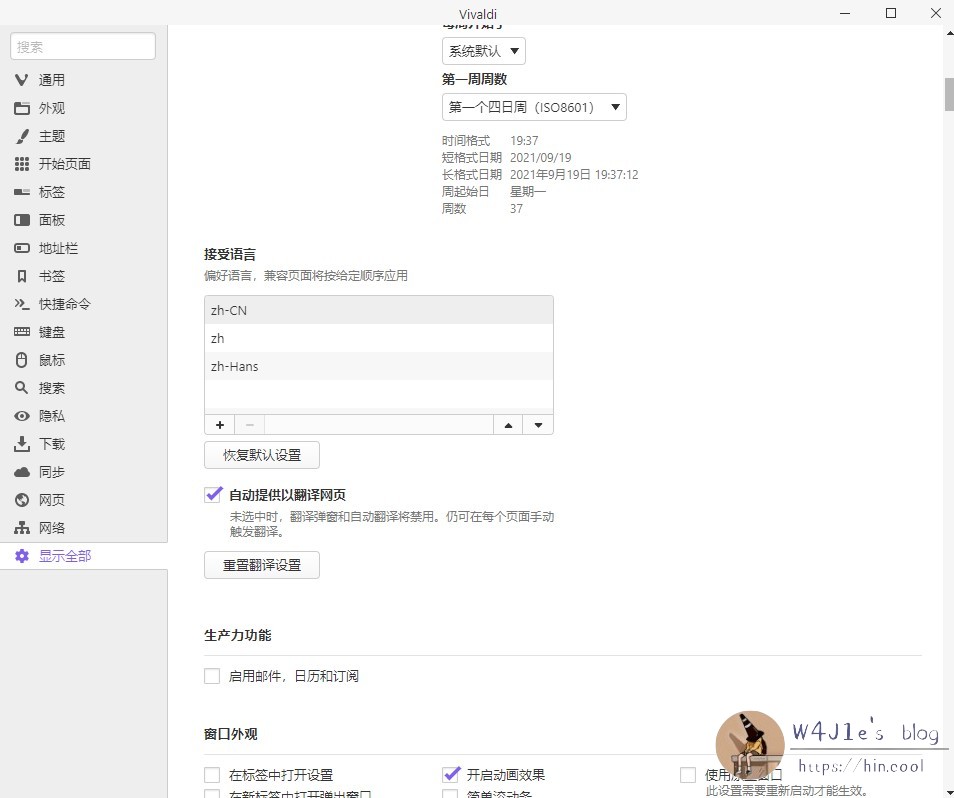Select the 键盘 (Keyboard) settings icon

52,332
